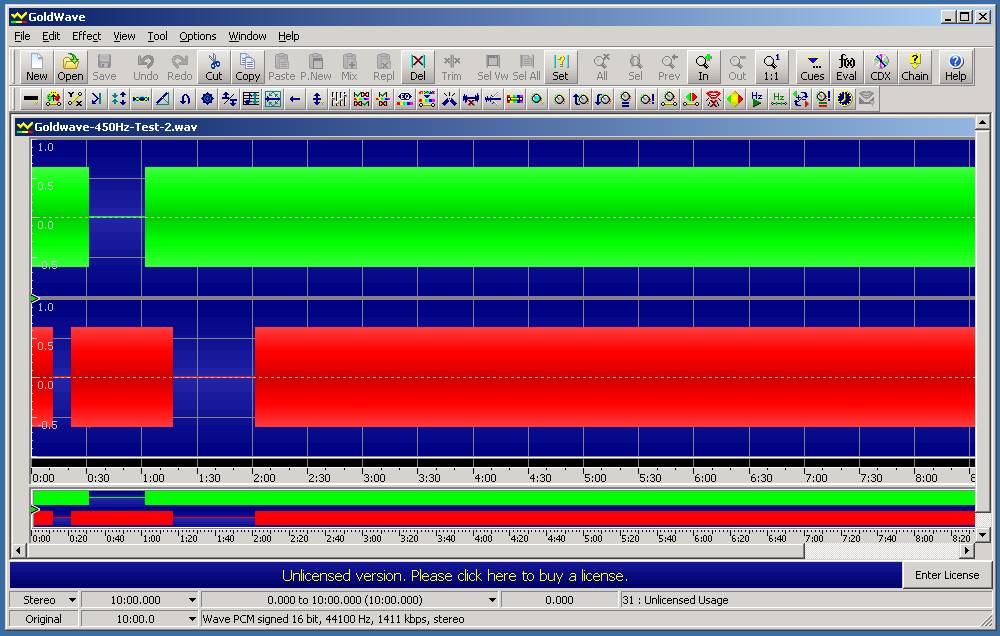
Task: Launch the CDX audio extraction tool
Action: pos(881,67)
